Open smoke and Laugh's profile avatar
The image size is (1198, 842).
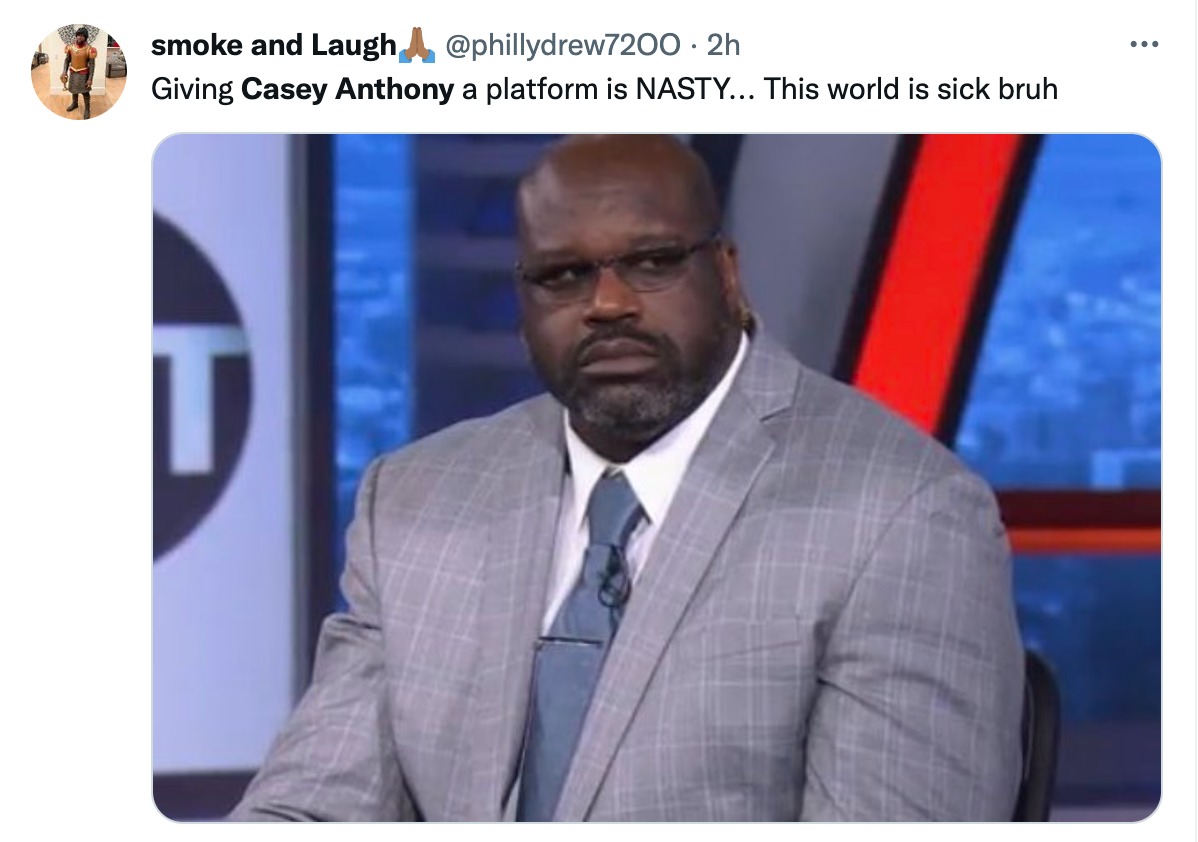pyautogui.click(x=79, y=72)
